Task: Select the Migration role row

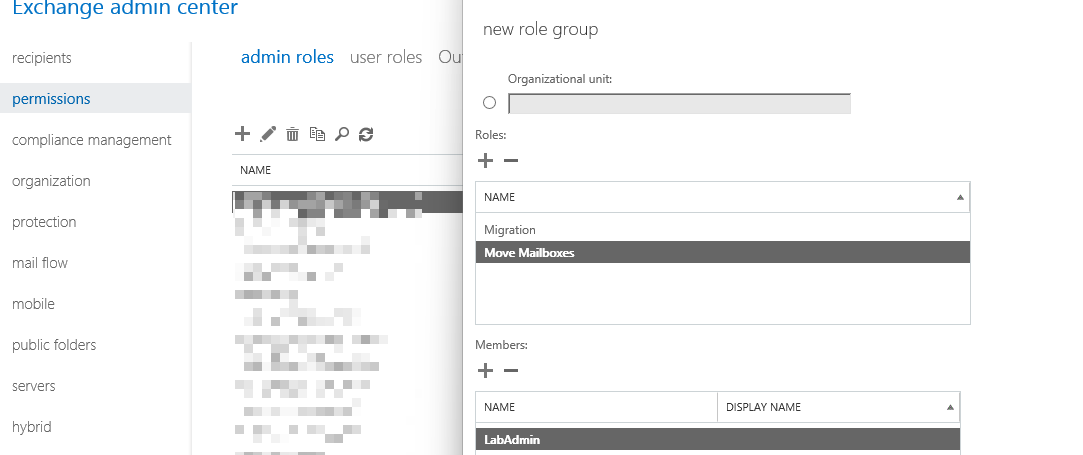Action: click(x=722, y=230)
